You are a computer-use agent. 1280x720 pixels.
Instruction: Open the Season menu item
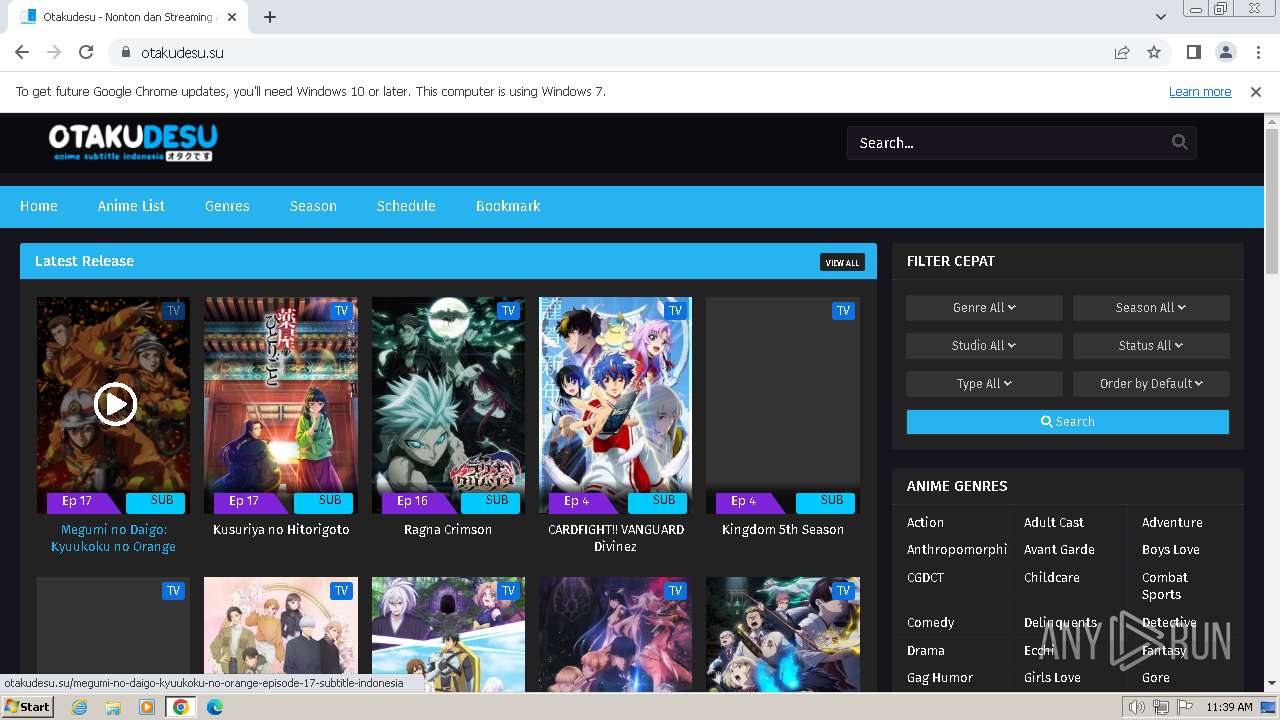(x=313, y=206)
